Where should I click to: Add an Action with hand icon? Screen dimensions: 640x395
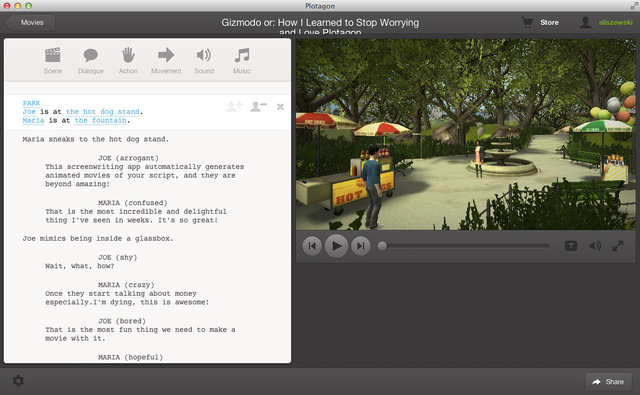[128, 61]
